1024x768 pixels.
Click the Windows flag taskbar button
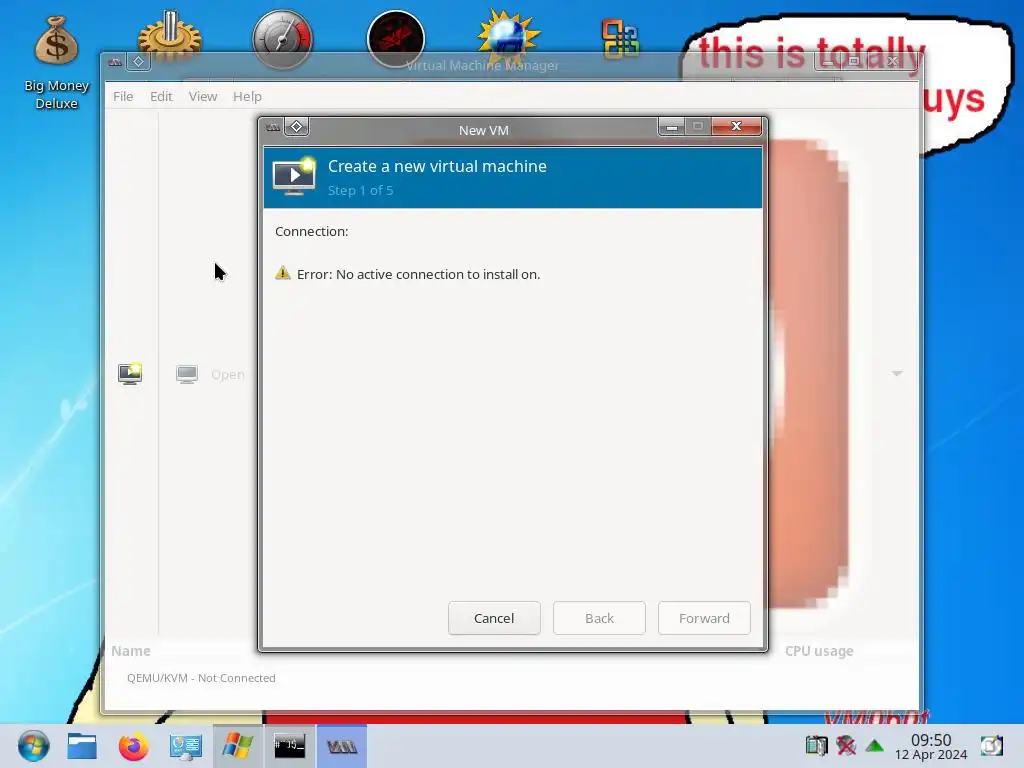point(238,746)
